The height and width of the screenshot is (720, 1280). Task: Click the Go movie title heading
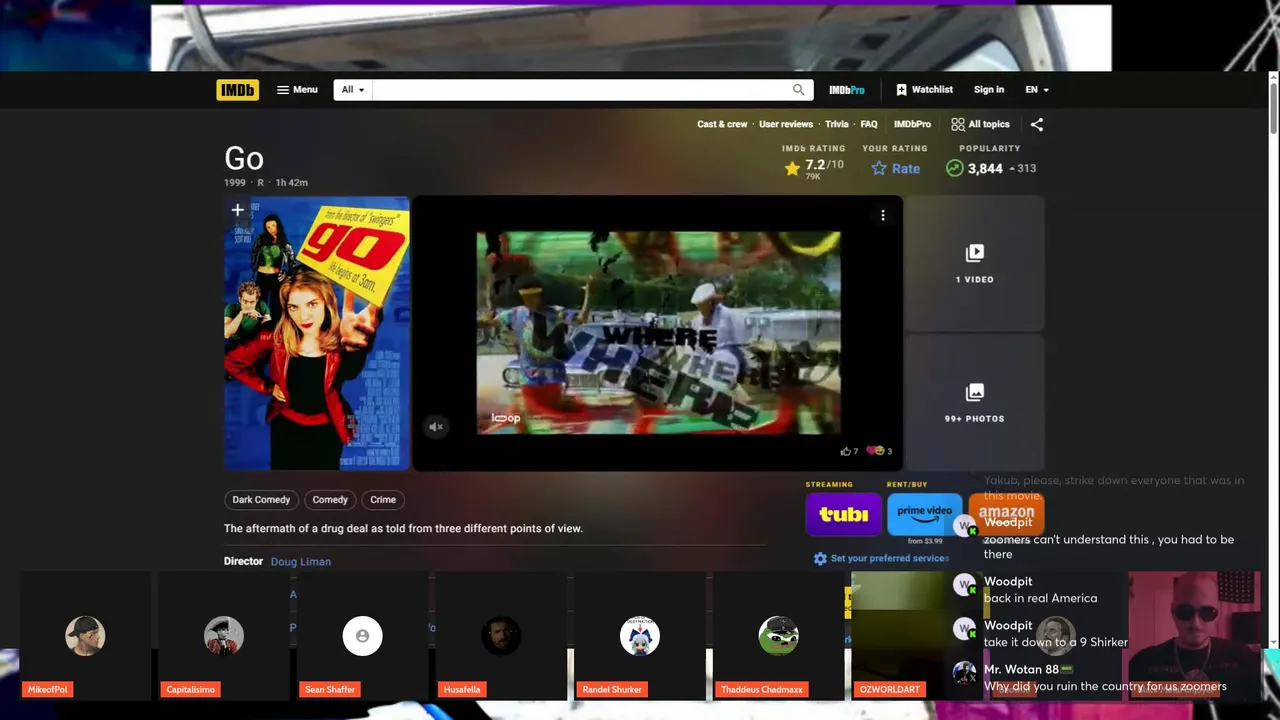[x=244, y=158]
